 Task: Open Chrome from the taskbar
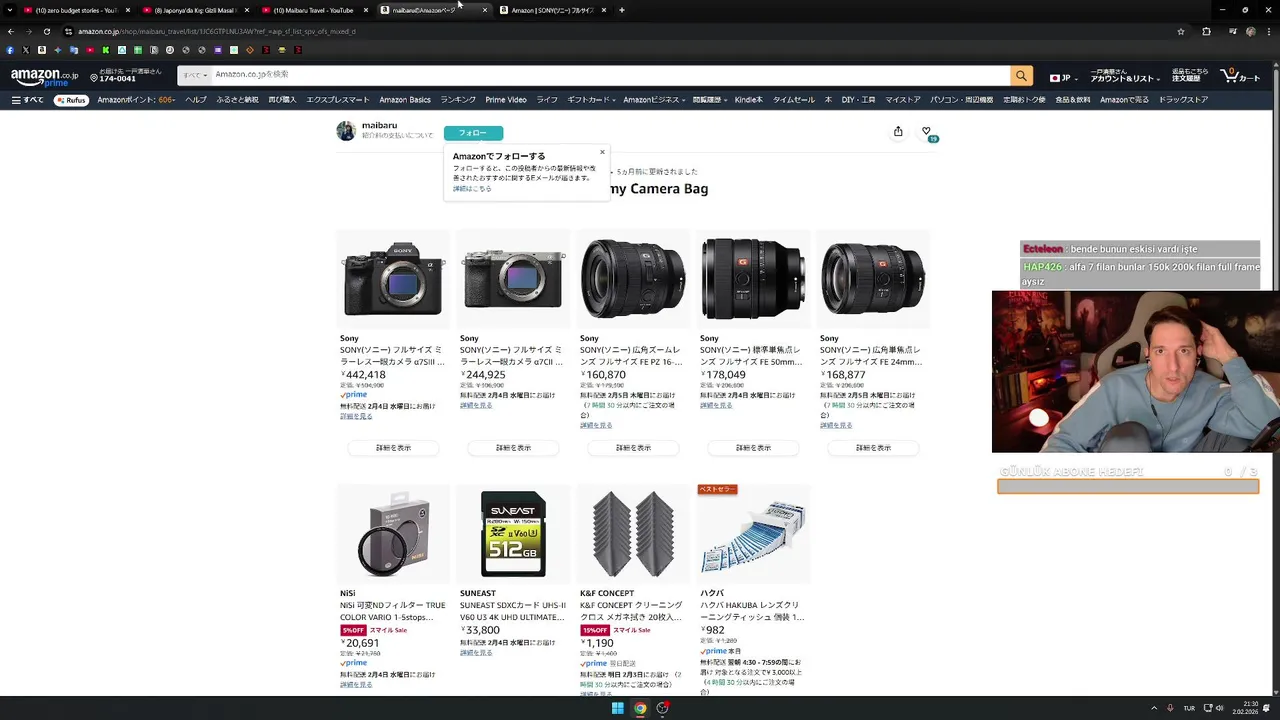pos(640,708)
